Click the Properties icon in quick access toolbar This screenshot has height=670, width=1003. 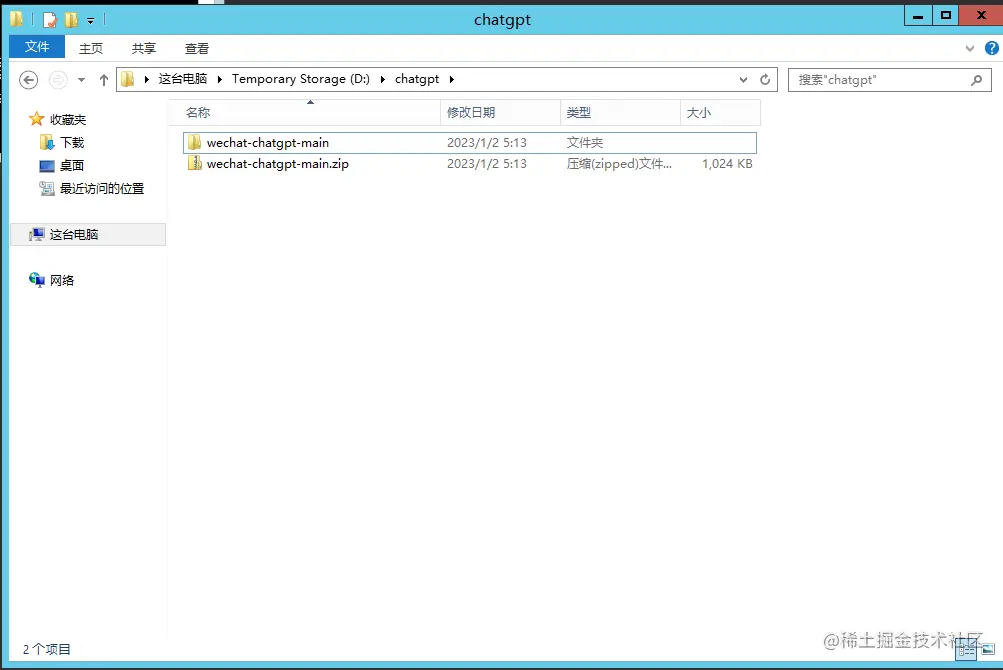(x=49, y=20)
